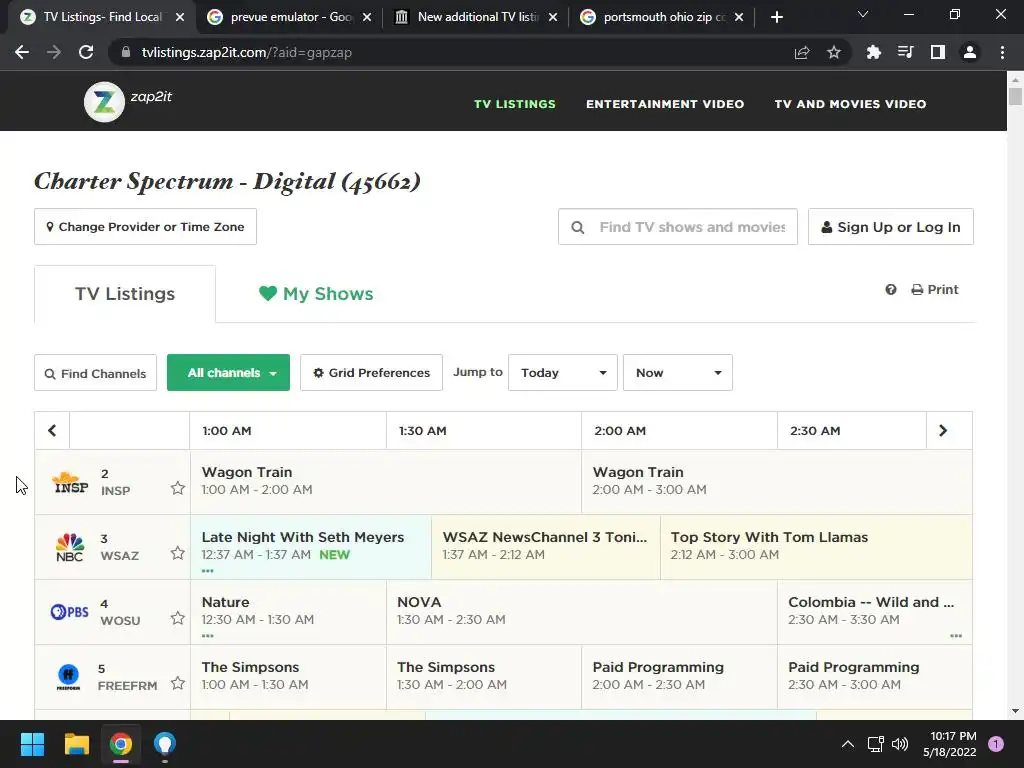Open TV AND MOVIES VIDEO nav item
Screen dimensions: 1024x768
[850, 104]
